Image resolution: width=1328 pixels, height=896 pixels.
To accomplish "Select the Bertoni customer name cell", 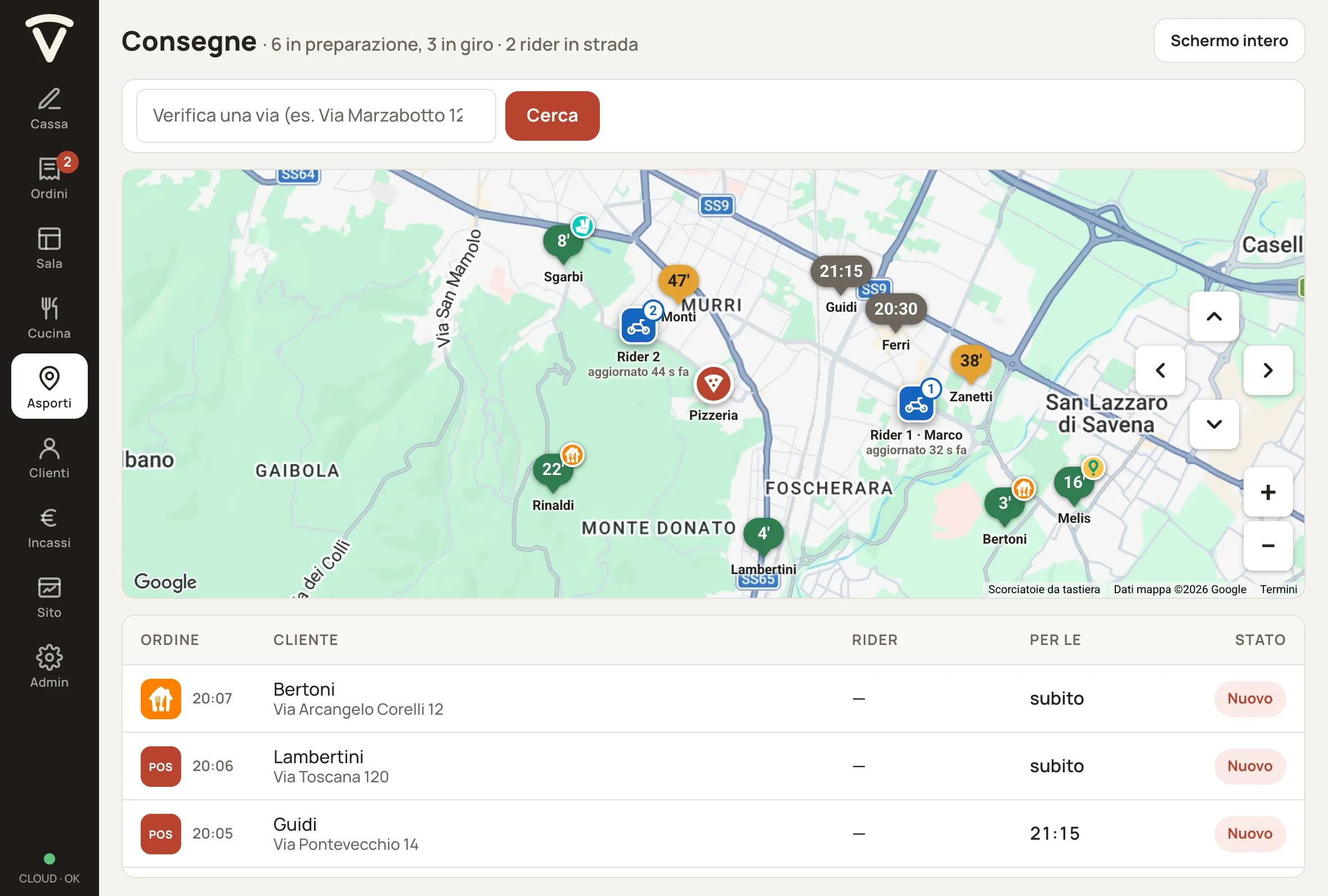I will (x=304, y=689).
